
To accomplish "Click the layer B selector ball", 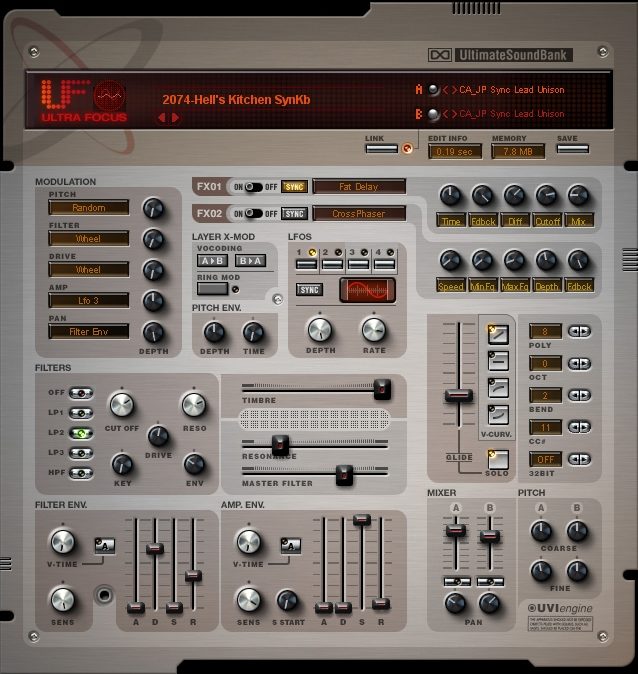I will coord(433,114).
